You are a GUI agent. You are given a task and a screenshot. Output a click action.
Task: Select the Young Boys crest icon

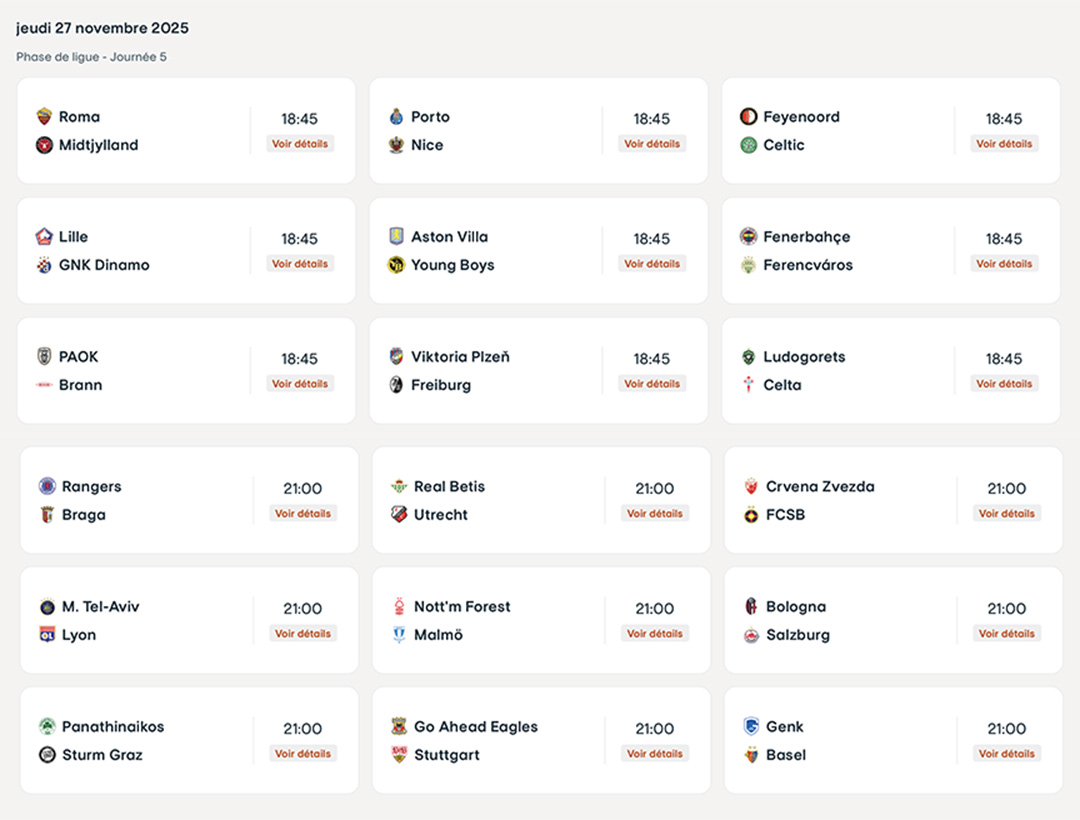click(x=396, y=265)
